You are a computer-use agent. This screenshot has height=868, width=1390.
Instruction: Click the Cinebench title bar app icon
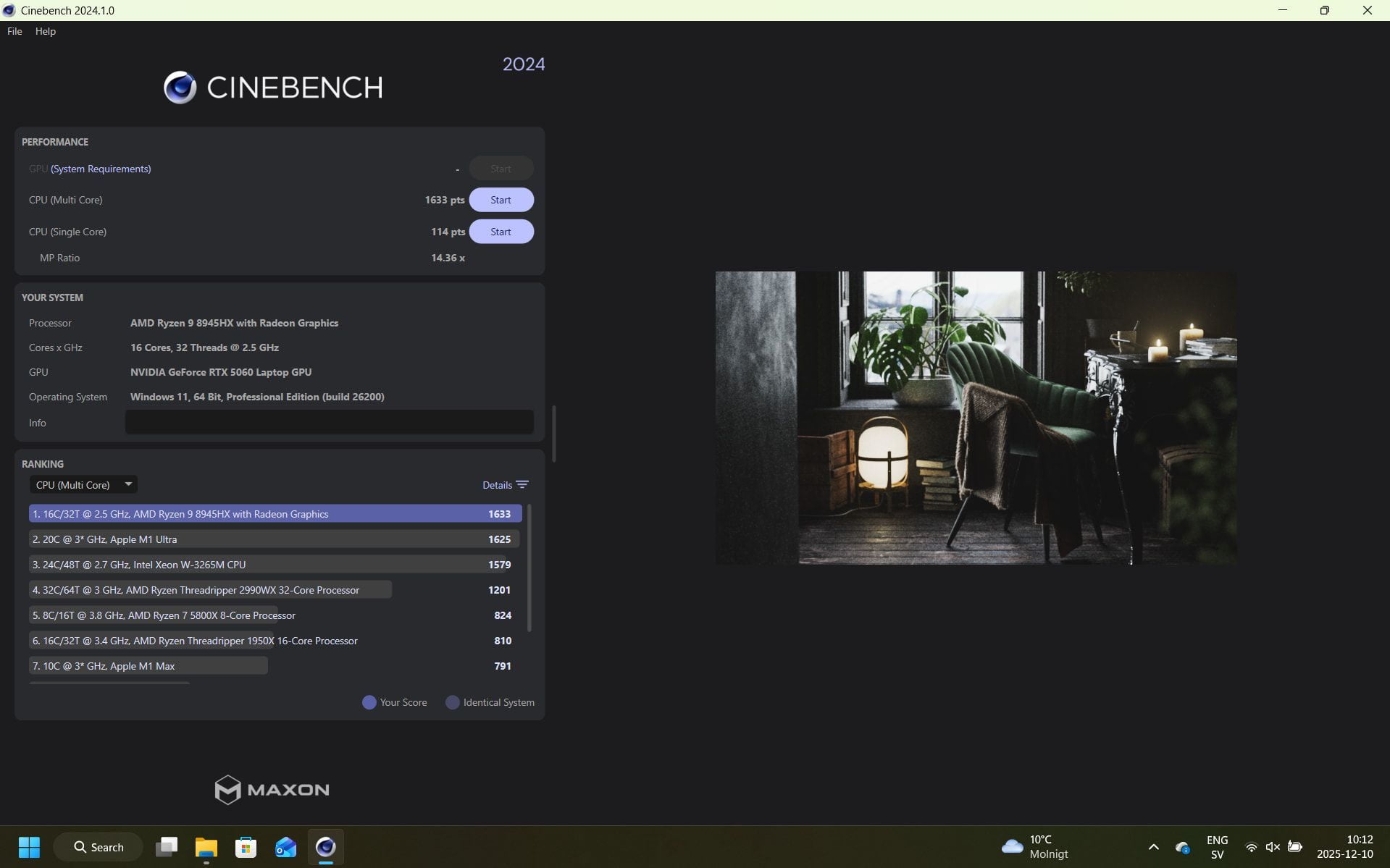coord(9,10)
